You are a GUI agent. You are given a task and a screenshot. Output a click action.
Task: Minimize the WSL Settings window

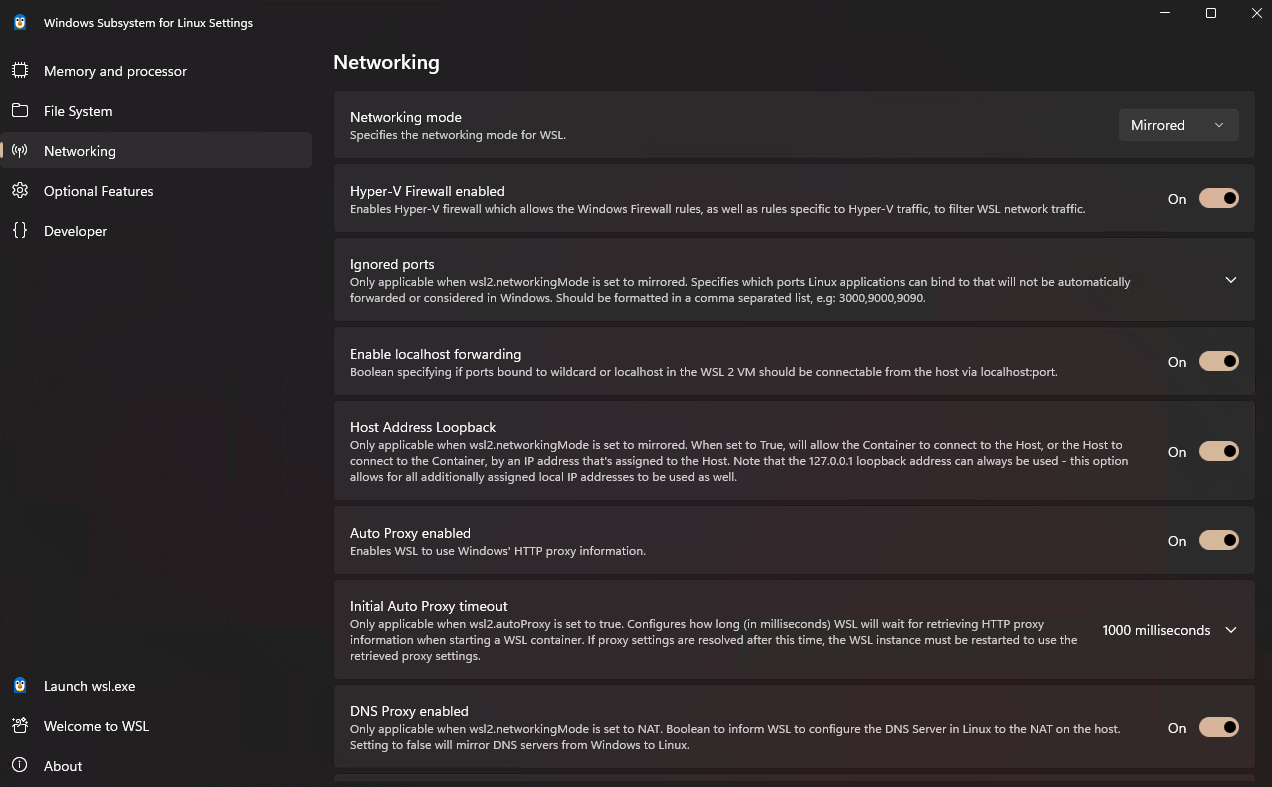coord(1165,13)
